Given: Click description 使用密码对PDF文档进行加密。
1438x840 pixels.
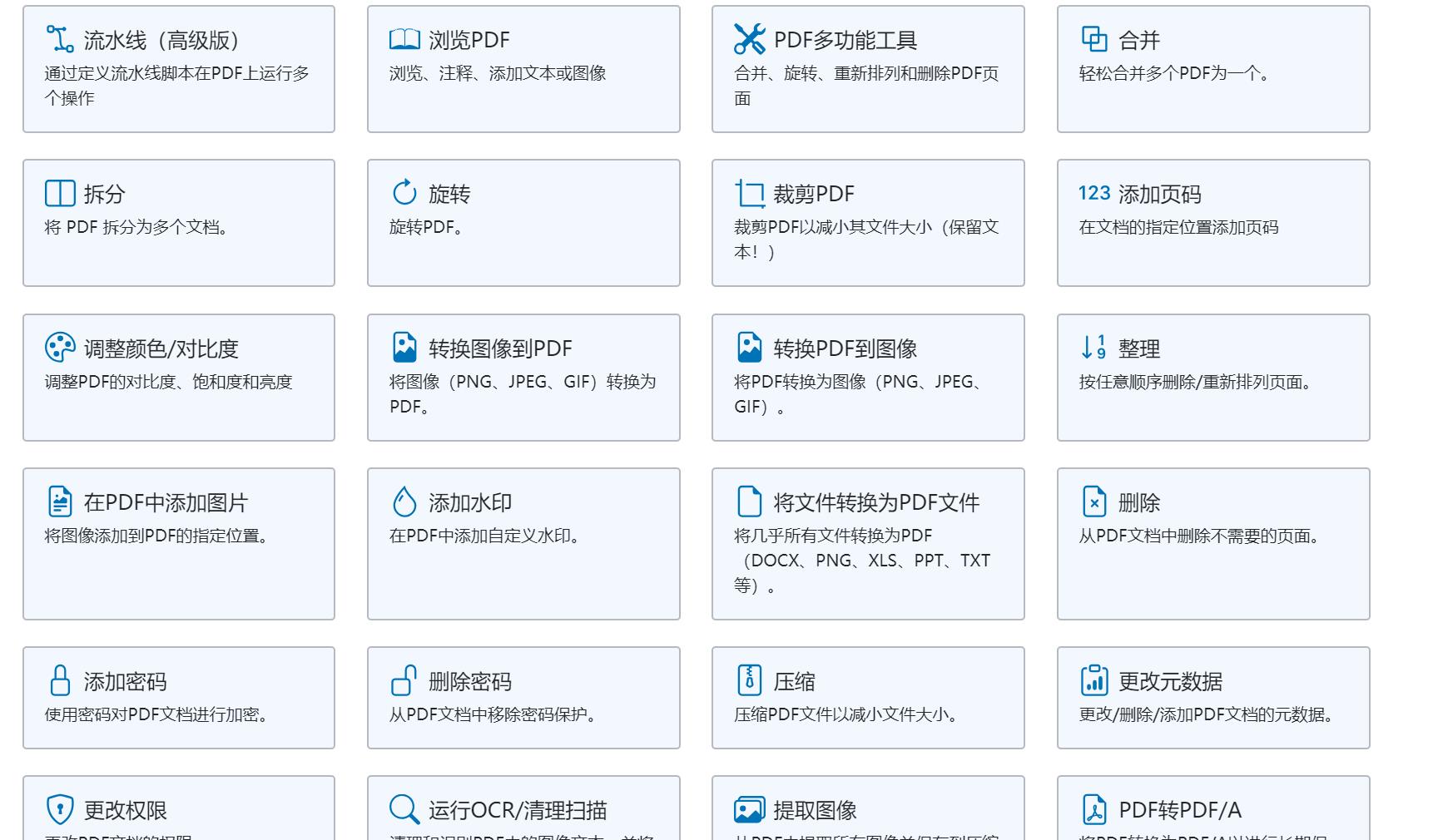Looking at the screenshot, I should click(158, 714).
